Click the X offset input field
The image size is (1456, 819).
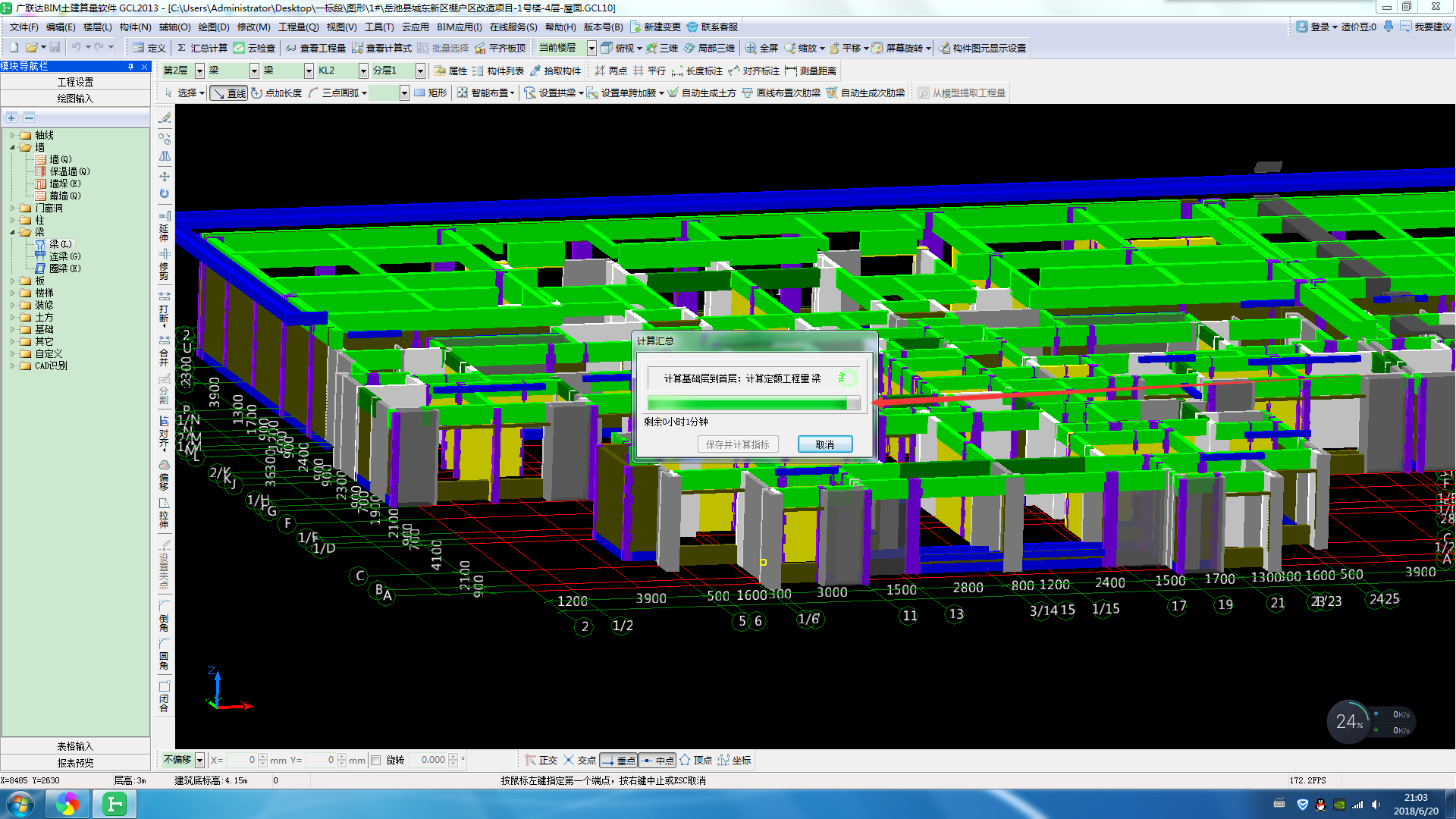tap(240, 760)
